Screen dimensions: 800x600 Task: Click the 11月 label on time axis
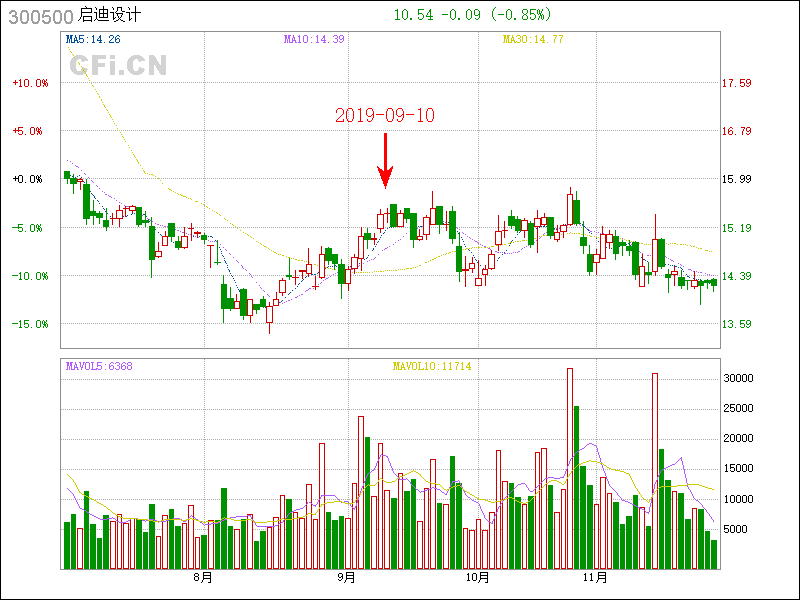[595, 577]
